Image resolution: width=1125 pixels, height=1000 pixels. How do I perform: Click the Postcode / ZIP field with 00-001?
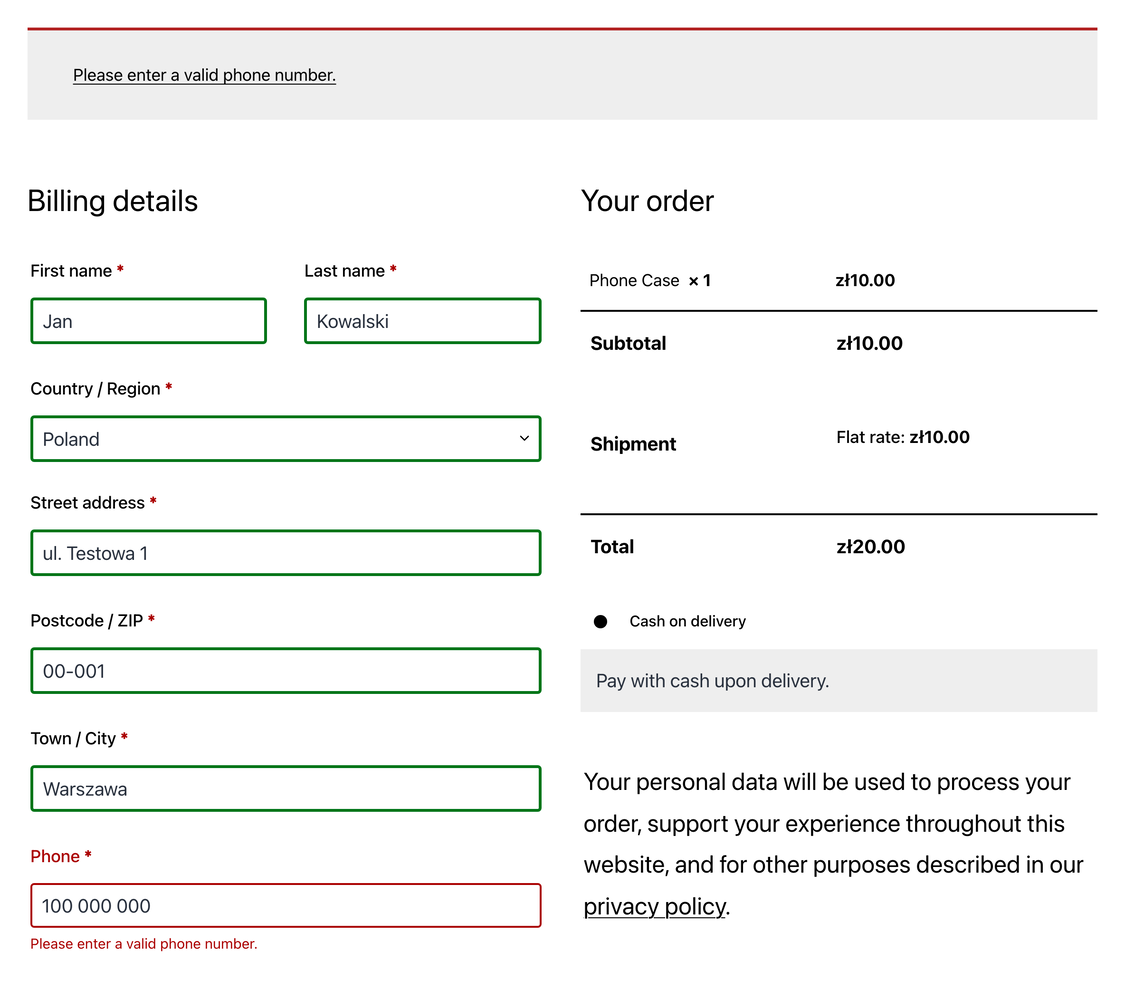pyautogui.click(x=286, y=671)
